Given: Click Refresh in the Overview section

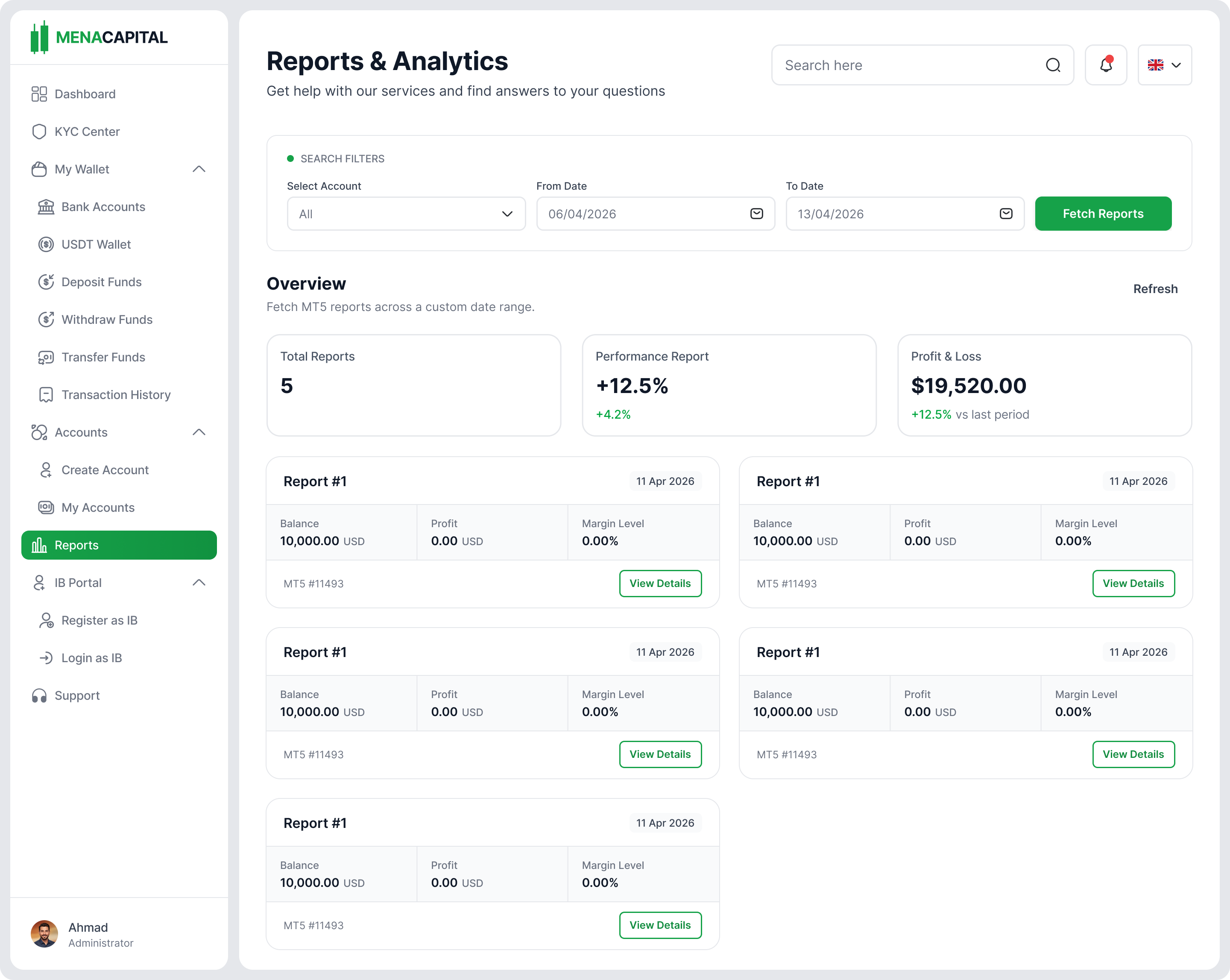Looking at the screenshot, I should (x=1155, y=289).
